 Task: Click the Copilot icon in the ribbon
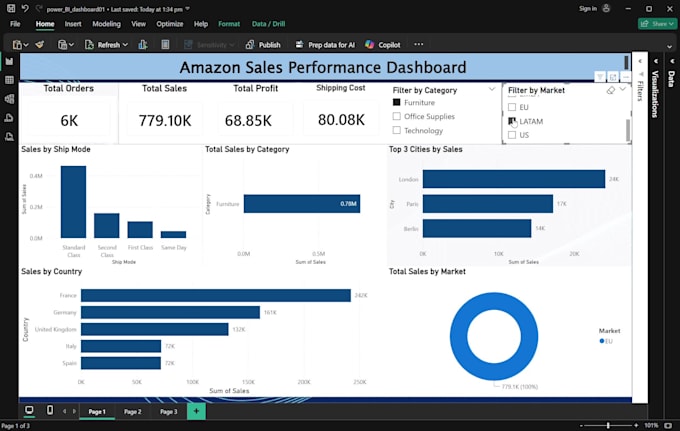point(369,45)
